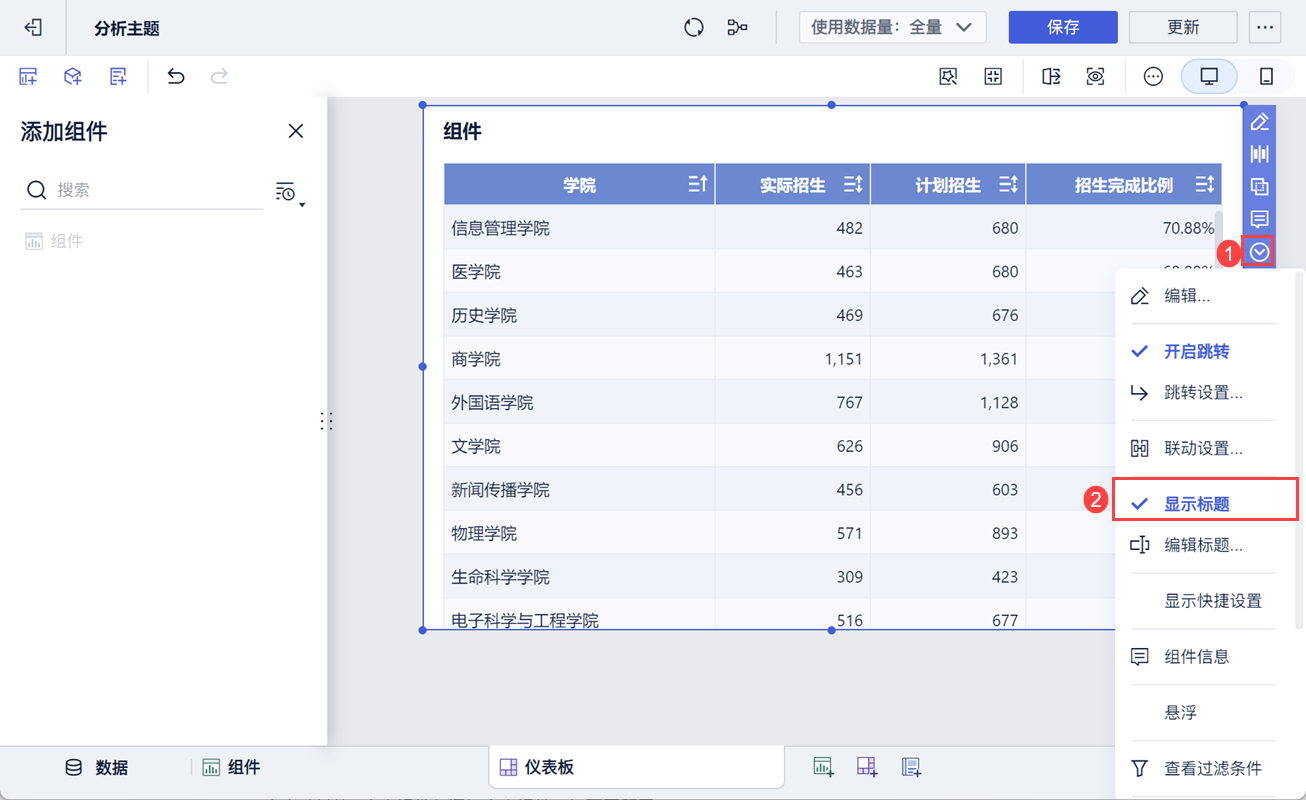1306x800 pixels.
Task: Open the 使用数据量 dropdown
Action: (893, 28)
